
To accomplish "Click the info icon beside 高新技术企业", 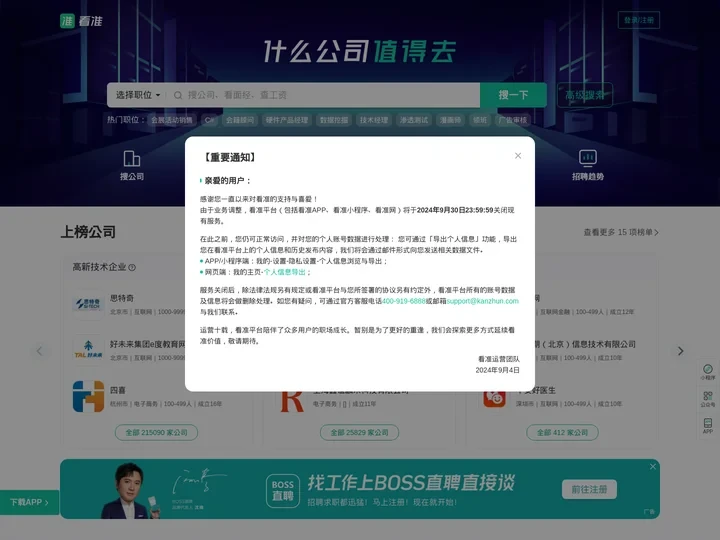I will click(132, 268).
